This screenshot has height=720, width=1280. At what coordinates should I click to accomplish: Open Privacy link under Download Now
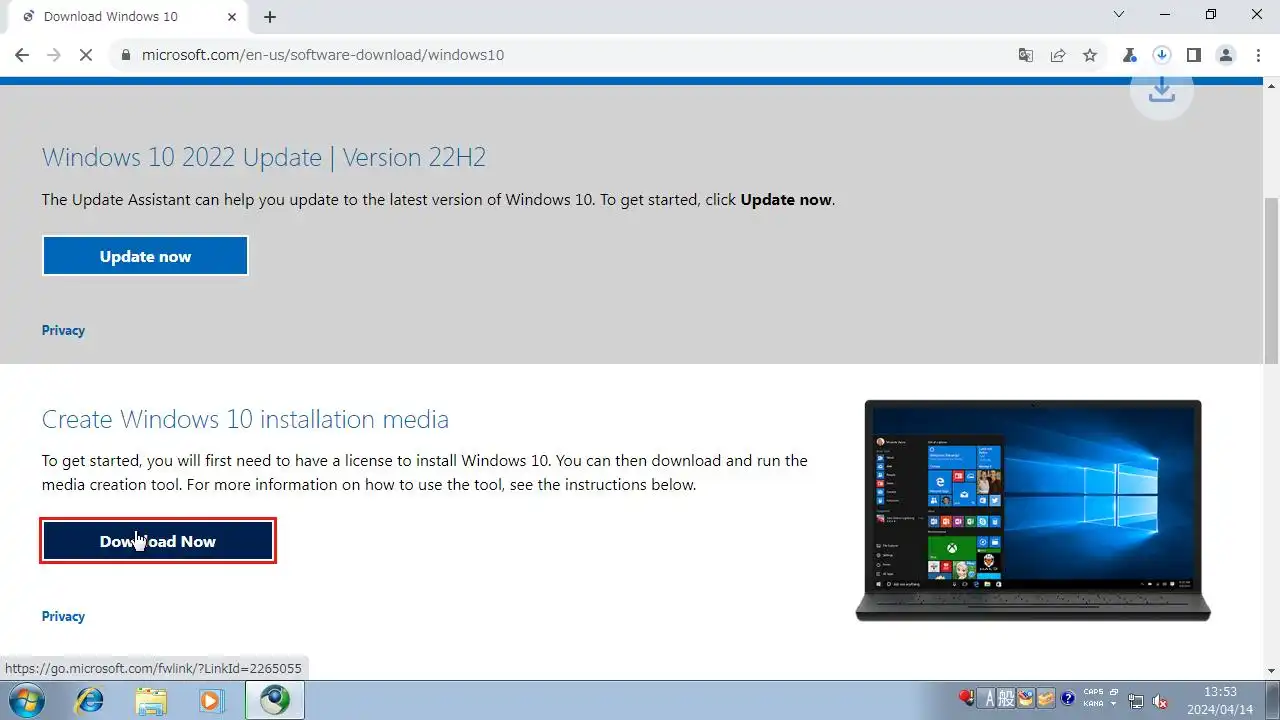tap(63, 616)
